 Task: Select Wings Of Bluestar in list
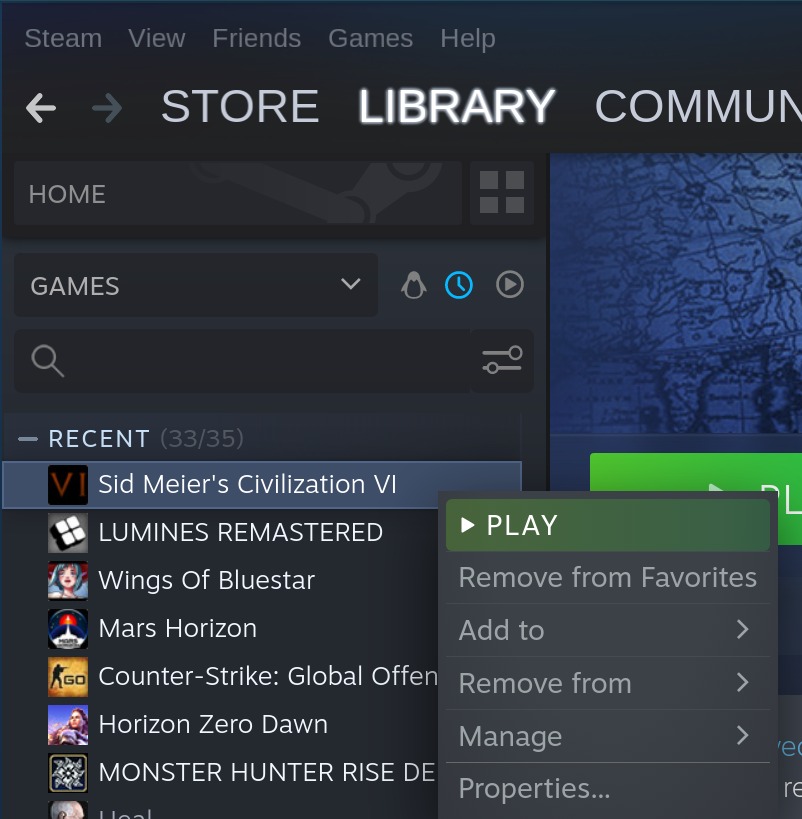coord(206,580)
